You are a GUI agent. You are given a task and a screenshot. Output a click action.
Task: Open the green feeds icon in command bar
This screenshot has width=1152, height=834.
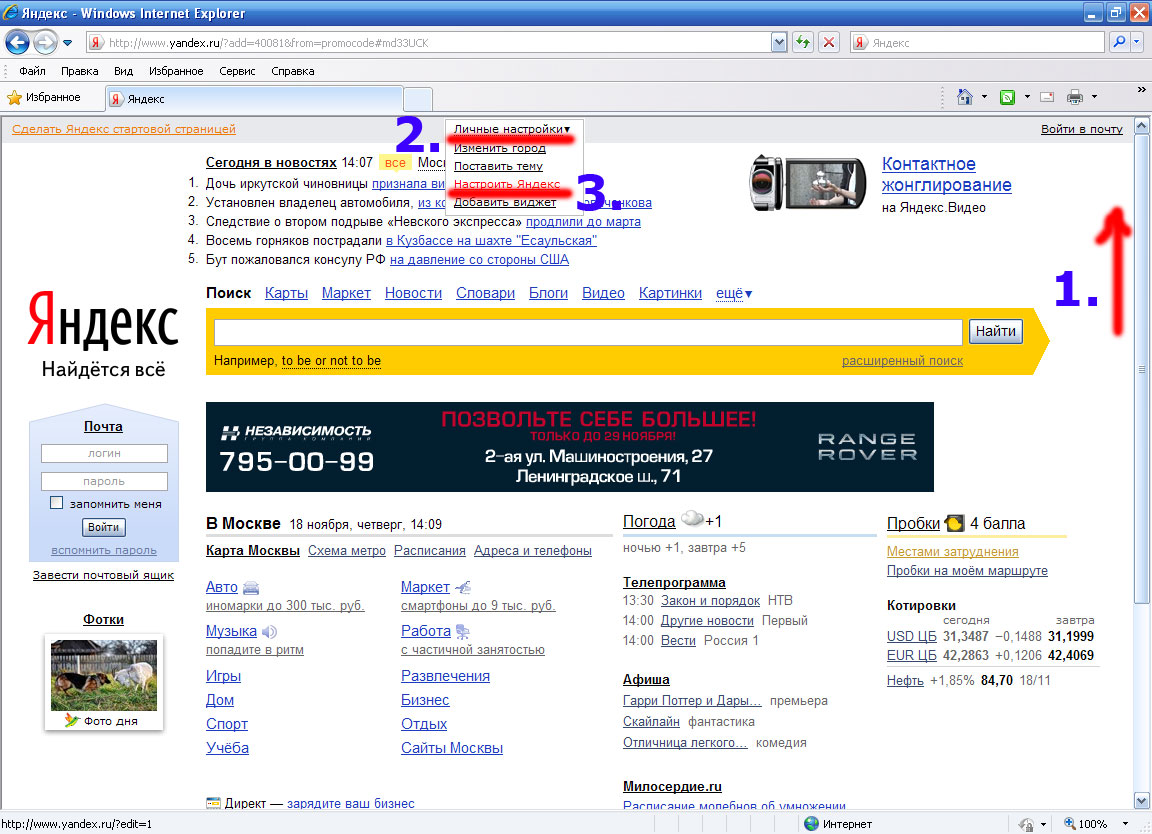(1007, 97)
